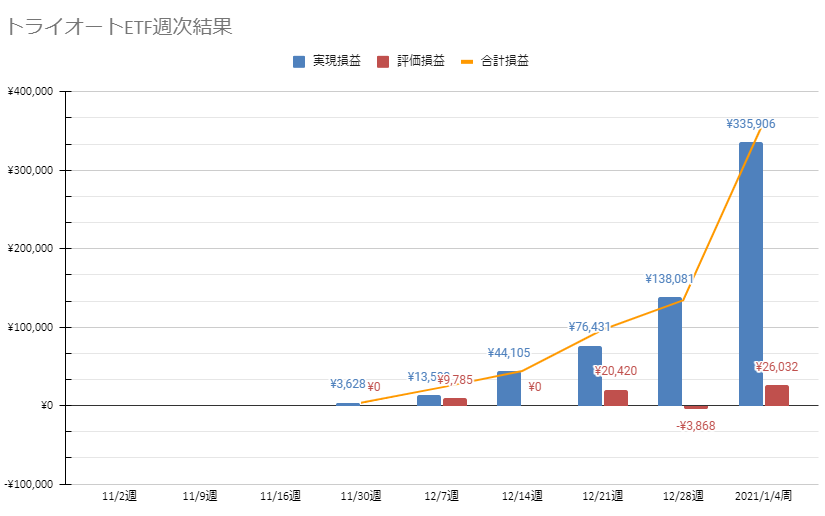
Task: Click the ¥20,420 red data label
Action: coord(616,371)
